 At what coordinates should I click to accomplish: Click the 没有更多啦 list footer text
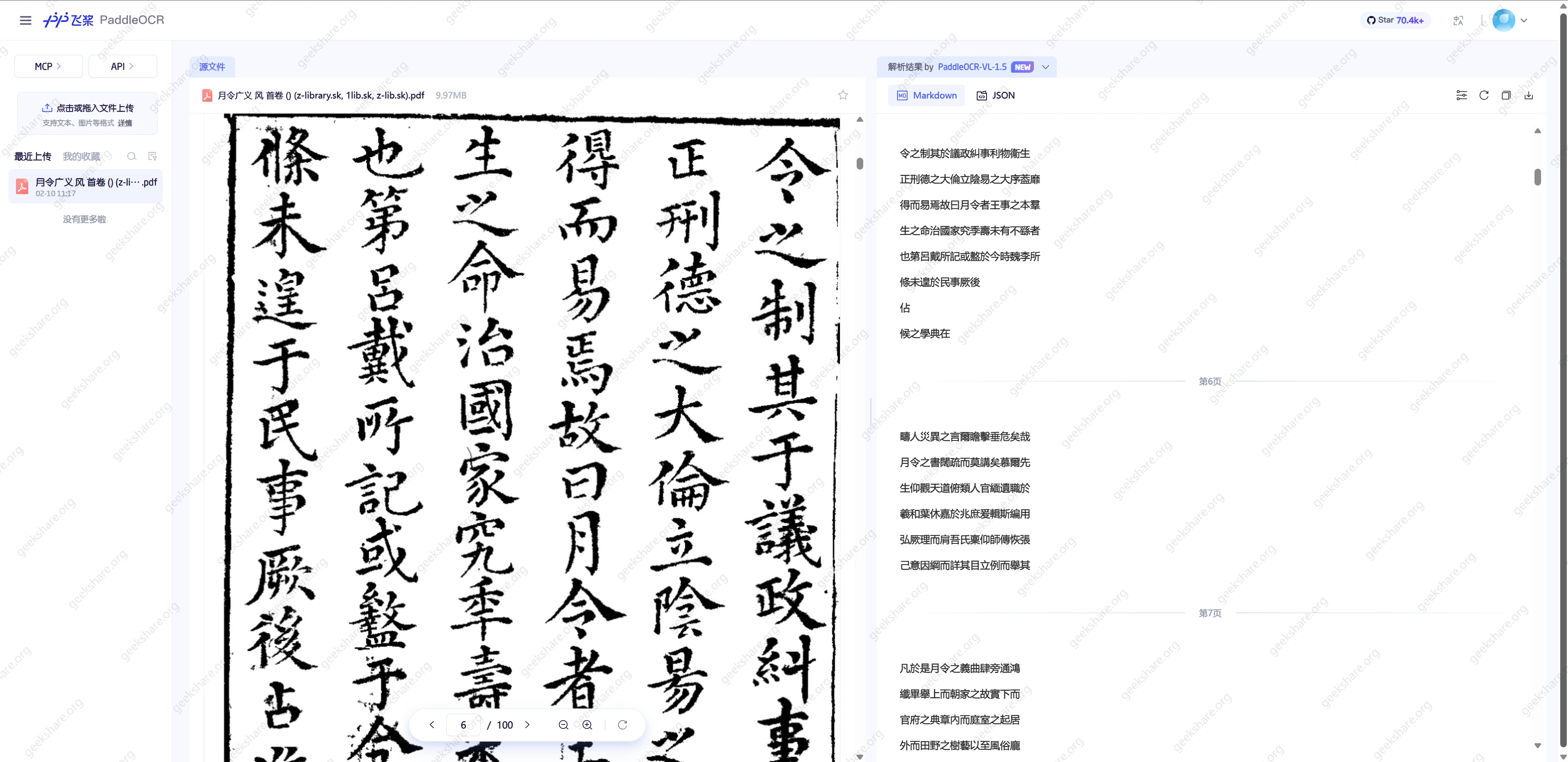(x=85, y=219)
